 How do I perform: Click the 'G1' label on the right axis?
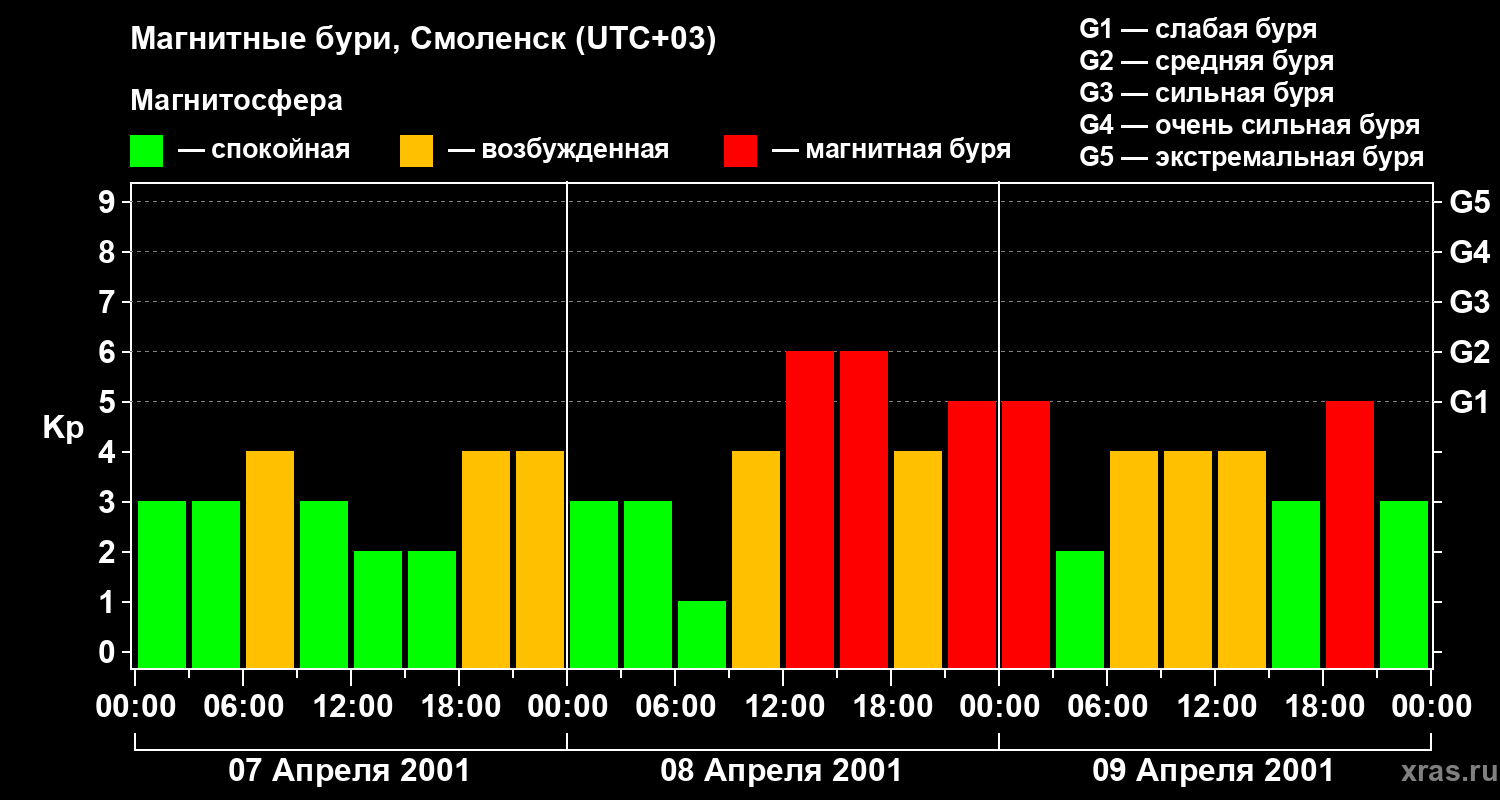point(1470,402)
